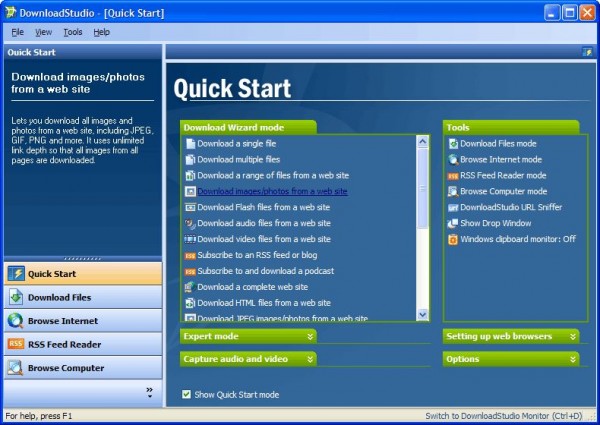Screen dimensions: 600x425
Task: Click the URL Sniffer icon in Tools
Action: point(453,208)
